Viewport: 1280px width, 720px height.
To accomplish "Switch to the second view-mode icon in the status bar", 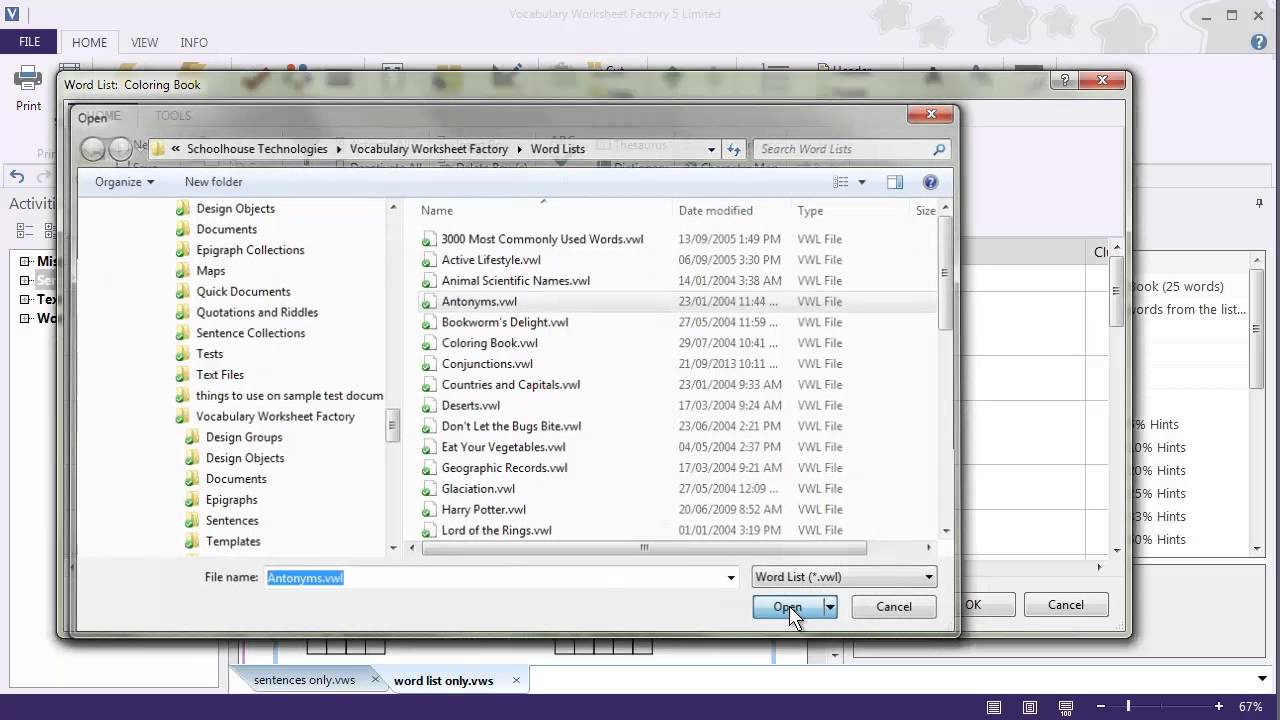I will click(x=1030, y=707).
